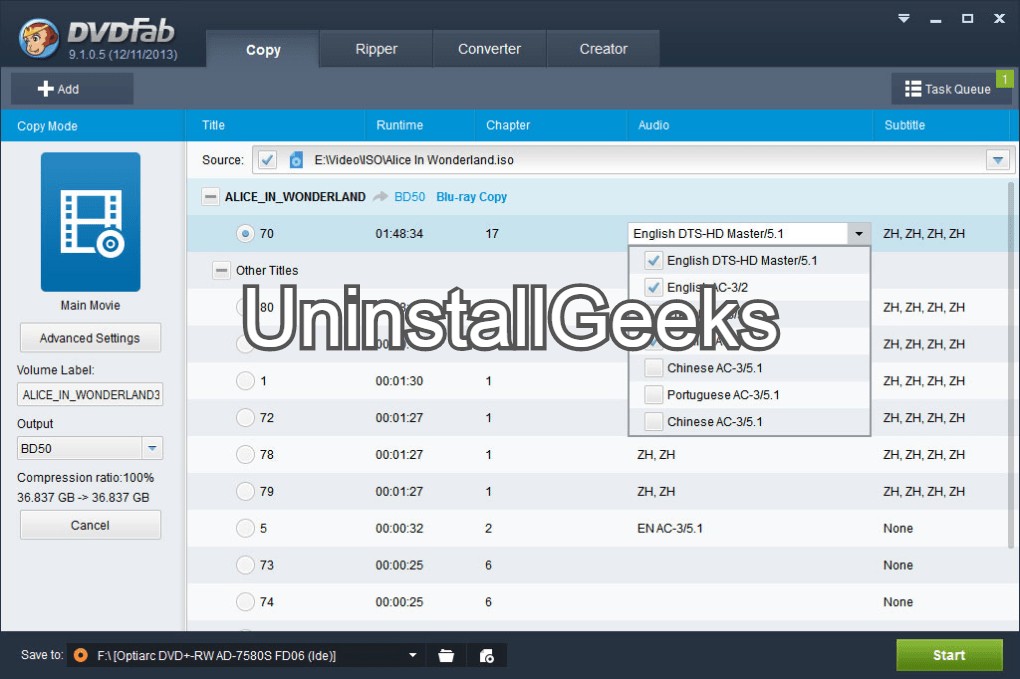Click the Cancel button
Image resolution: width=1020 pixels, height=679 pixels.
90,525
